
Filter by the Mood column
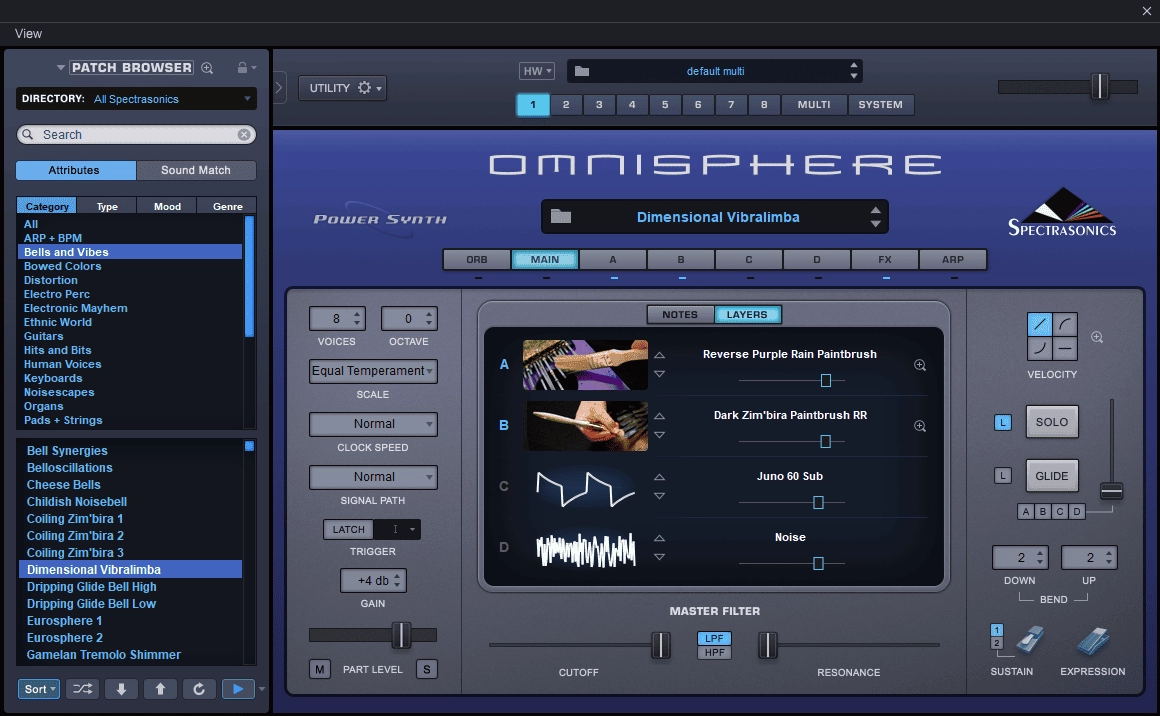167,206
